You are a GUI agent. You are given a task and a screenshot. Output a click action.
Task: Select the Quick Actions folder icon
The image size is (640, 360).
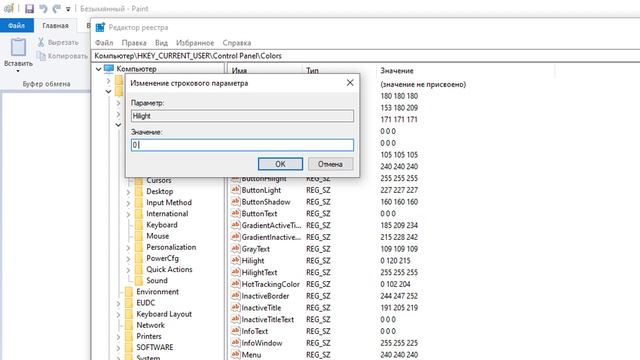point(139,269)
